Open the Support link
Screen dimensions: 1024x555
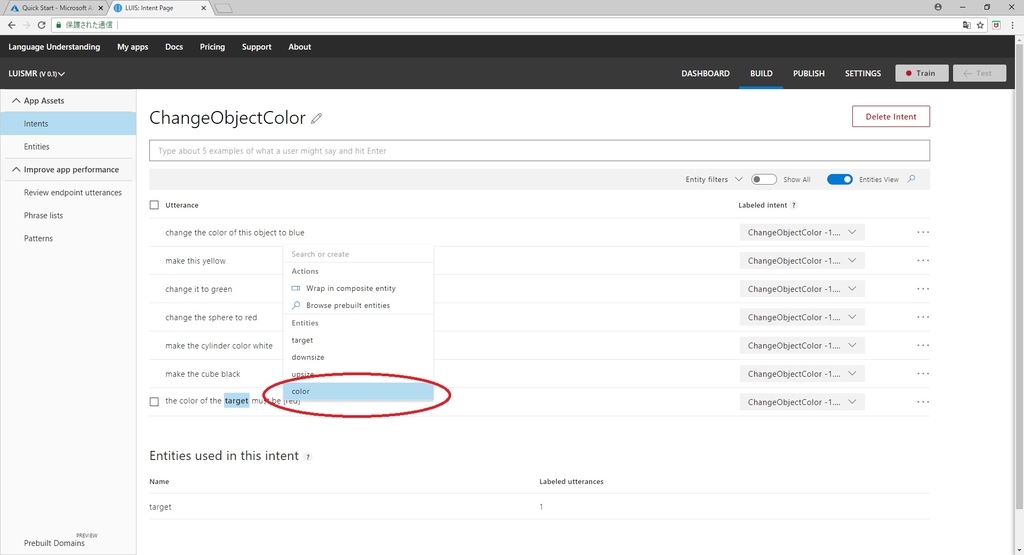(x=256, y=47)
